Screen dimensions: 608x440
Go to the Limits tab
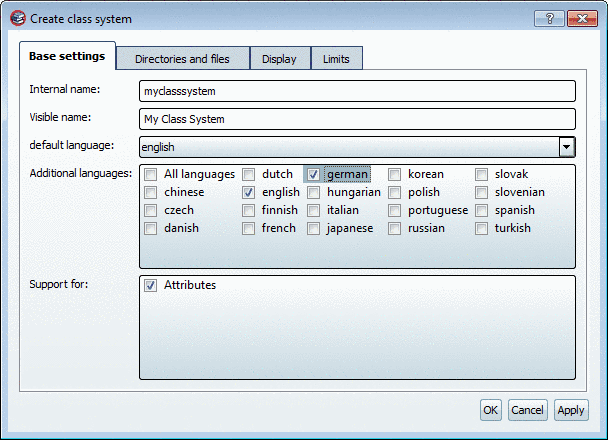pos(336,59)
